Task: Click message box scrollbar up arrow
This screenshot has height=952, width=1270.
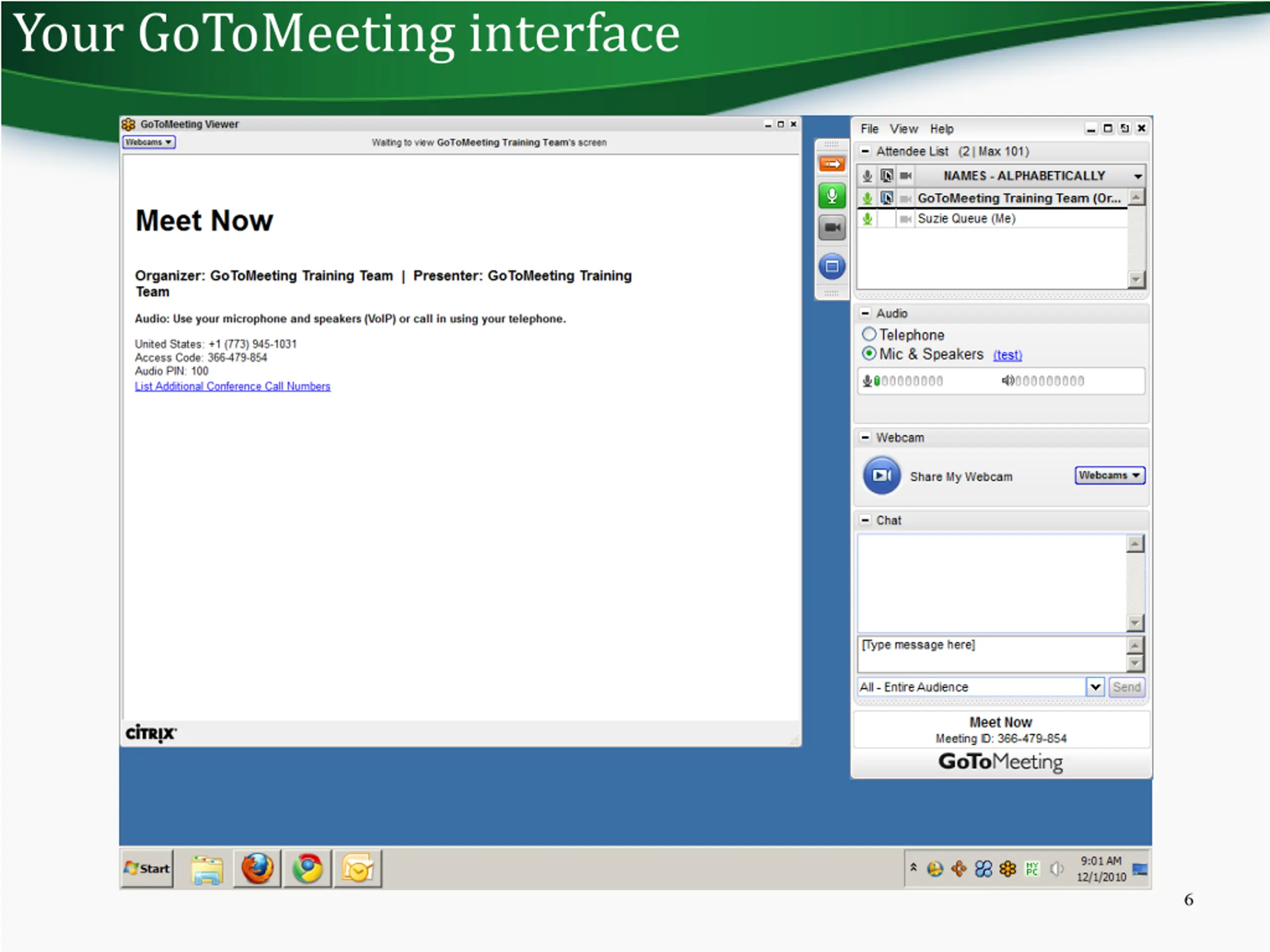Action: pyautogui.click(x=1135, y=645)
